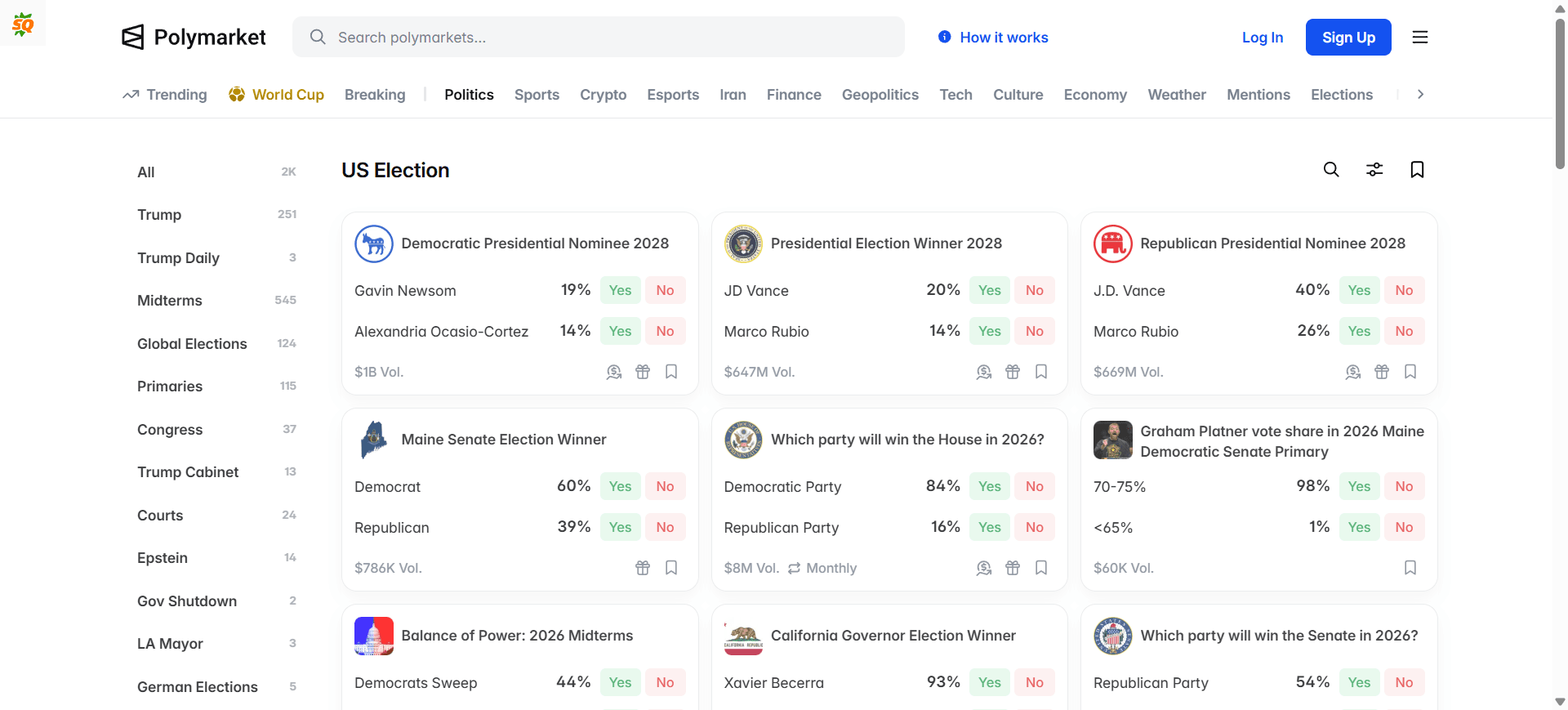Click comments icon on Republican Nominee card
The width and height of the screenshot is (1568, 710).
1353,372
